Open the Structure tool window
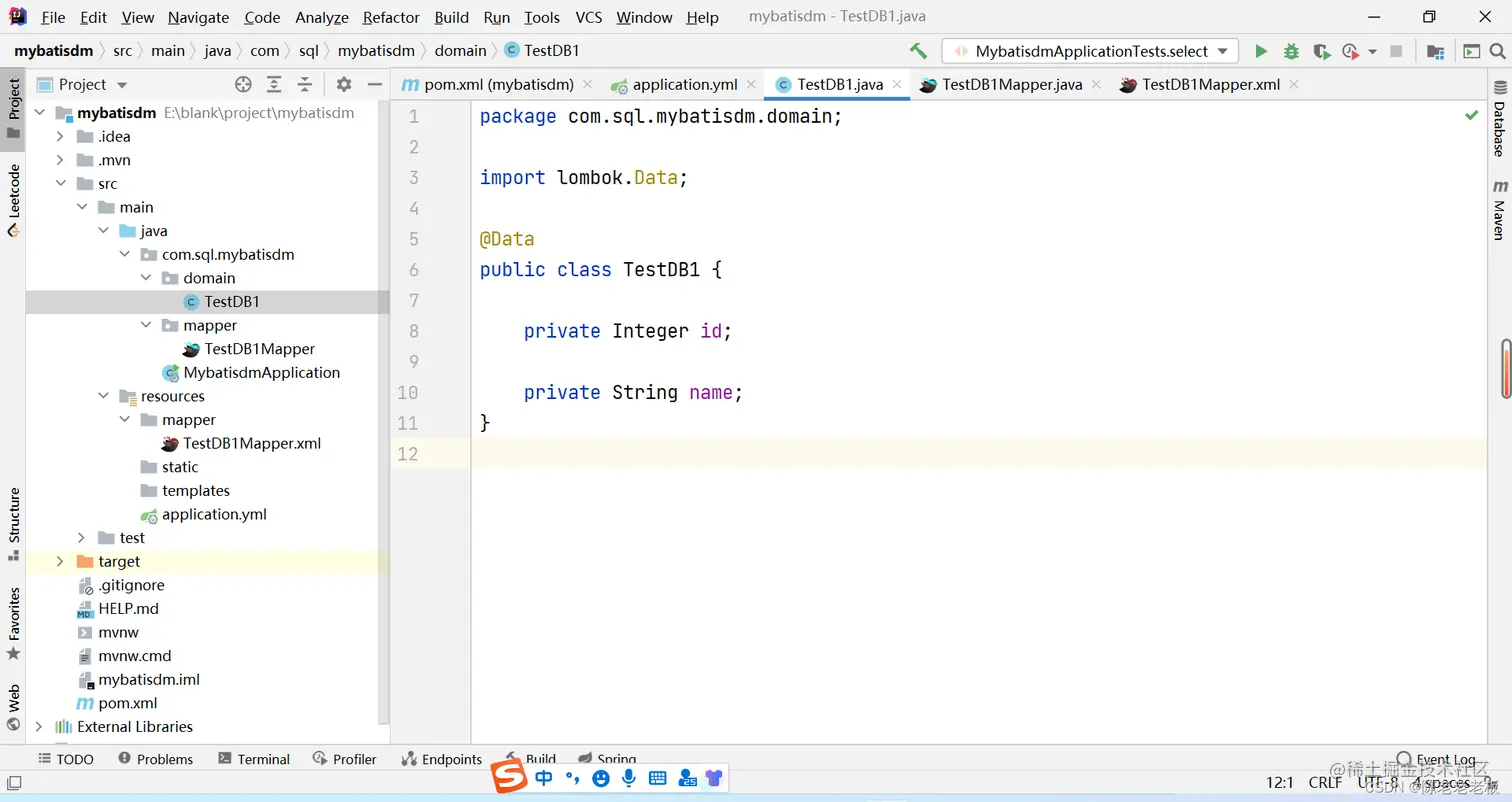This screenshot has height=802, width=1512. coord(13,524)
